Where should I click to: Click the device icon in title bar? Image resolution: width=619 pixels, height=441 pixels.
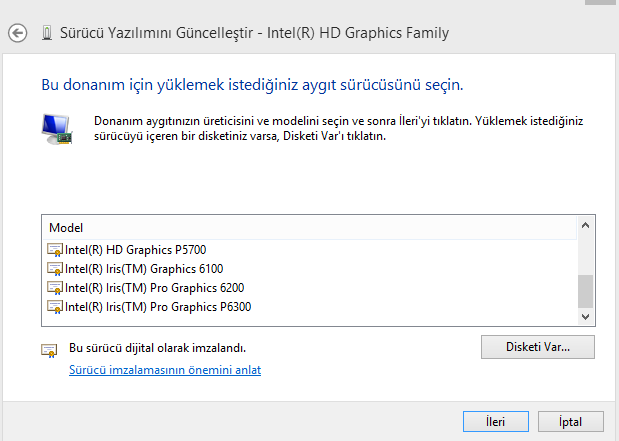(46, 34)
